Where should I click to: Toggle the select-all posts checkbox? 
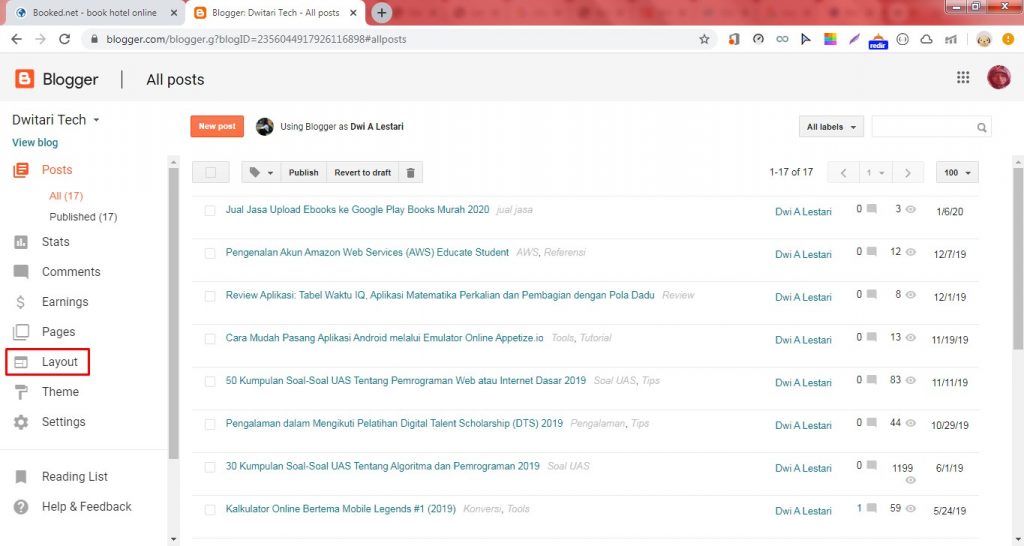tap(210, 172)
